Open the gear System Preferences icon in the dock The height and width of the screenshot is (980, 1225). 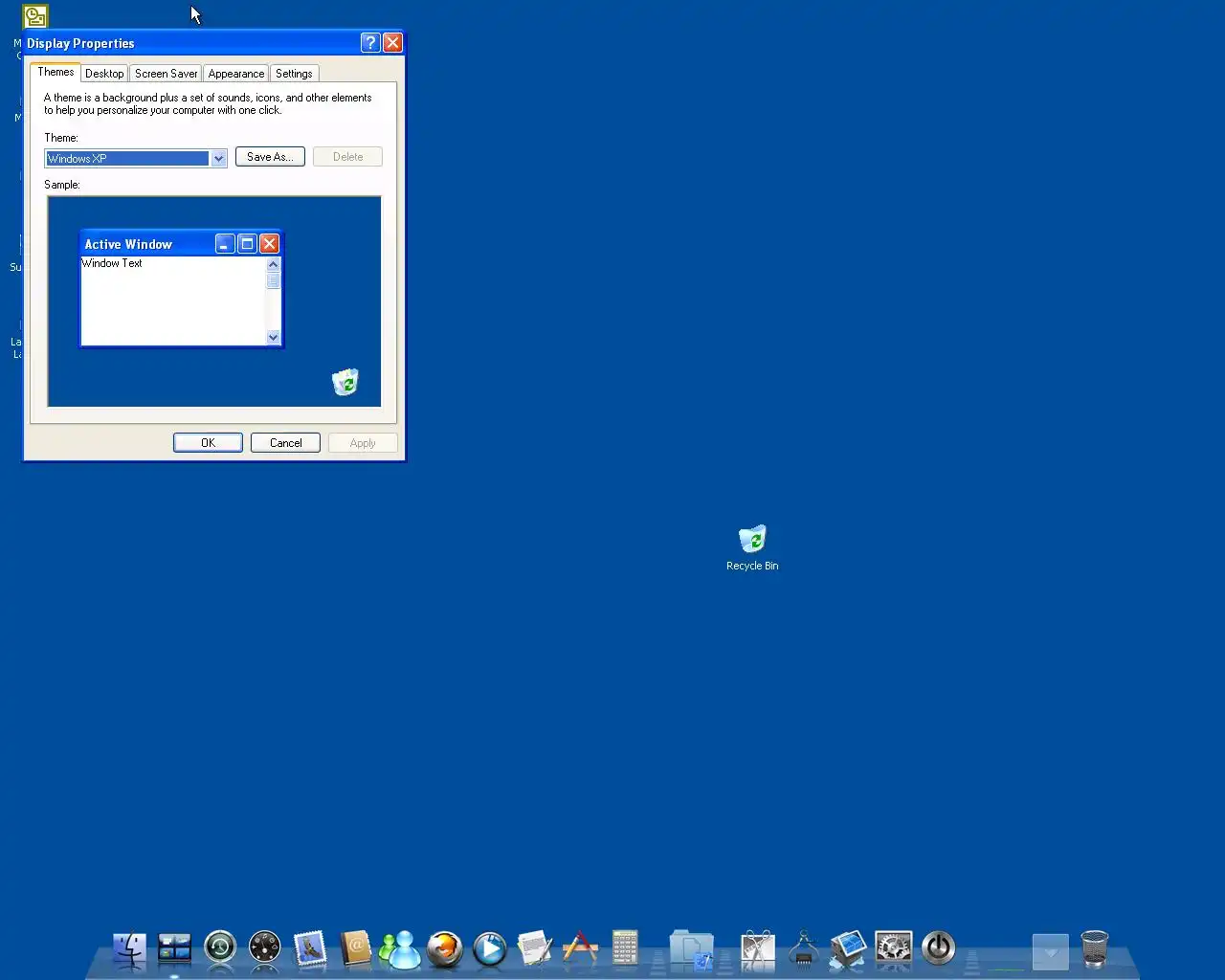(894, 948)
